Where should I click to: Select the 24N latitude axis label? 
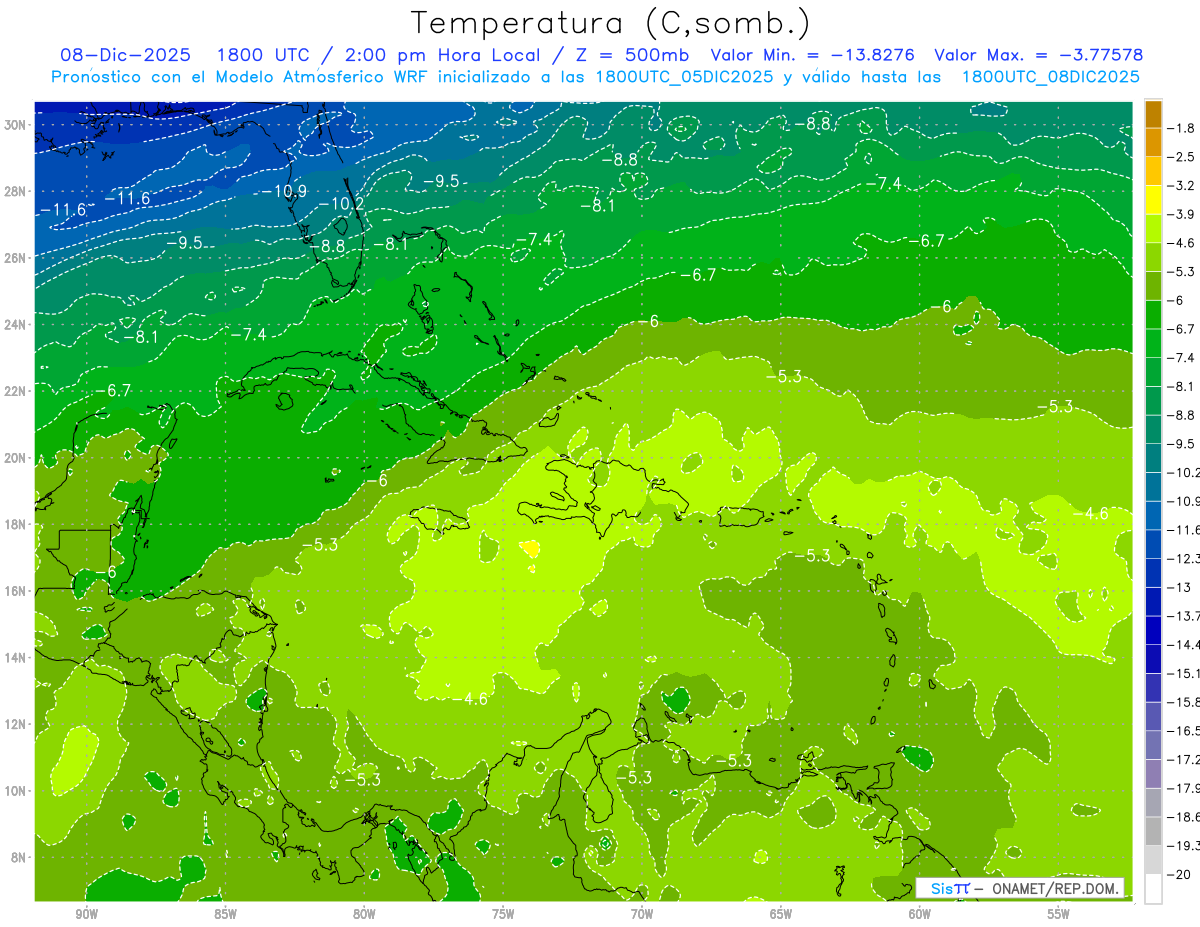pyautogui.click(x=15, y=325)
